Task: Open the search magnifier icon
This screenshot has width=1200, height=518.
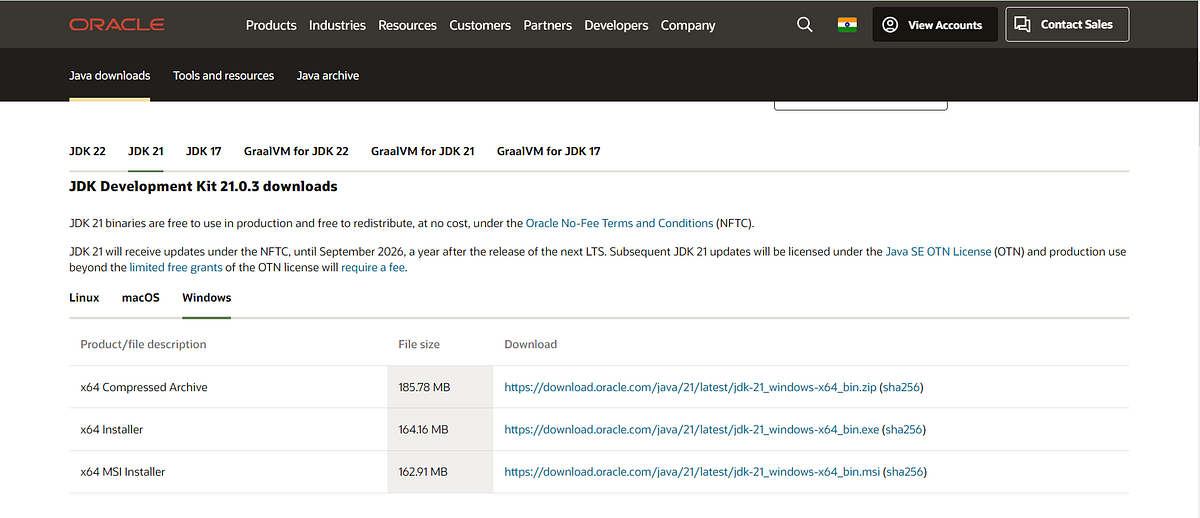Action: (x=805, y=25)
